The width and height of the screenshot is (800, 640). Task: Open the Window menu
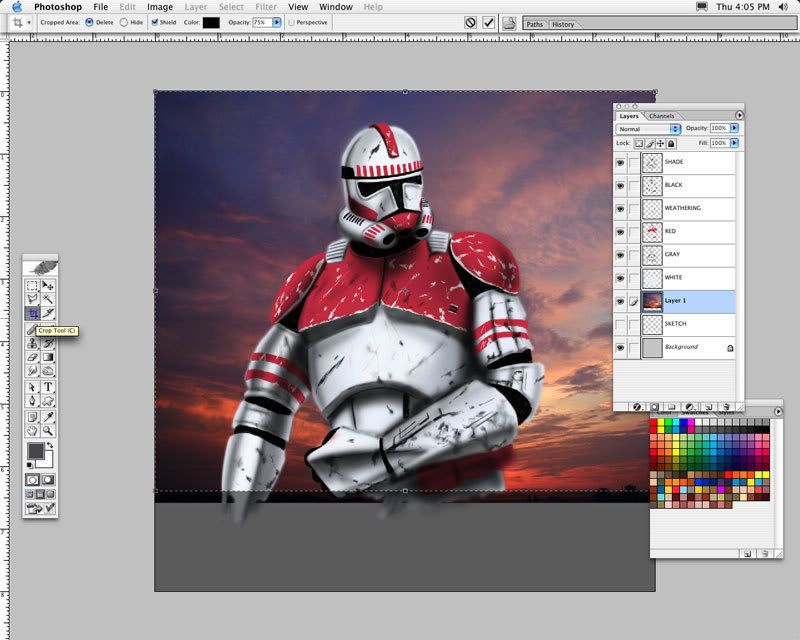[x=336, y=7]
